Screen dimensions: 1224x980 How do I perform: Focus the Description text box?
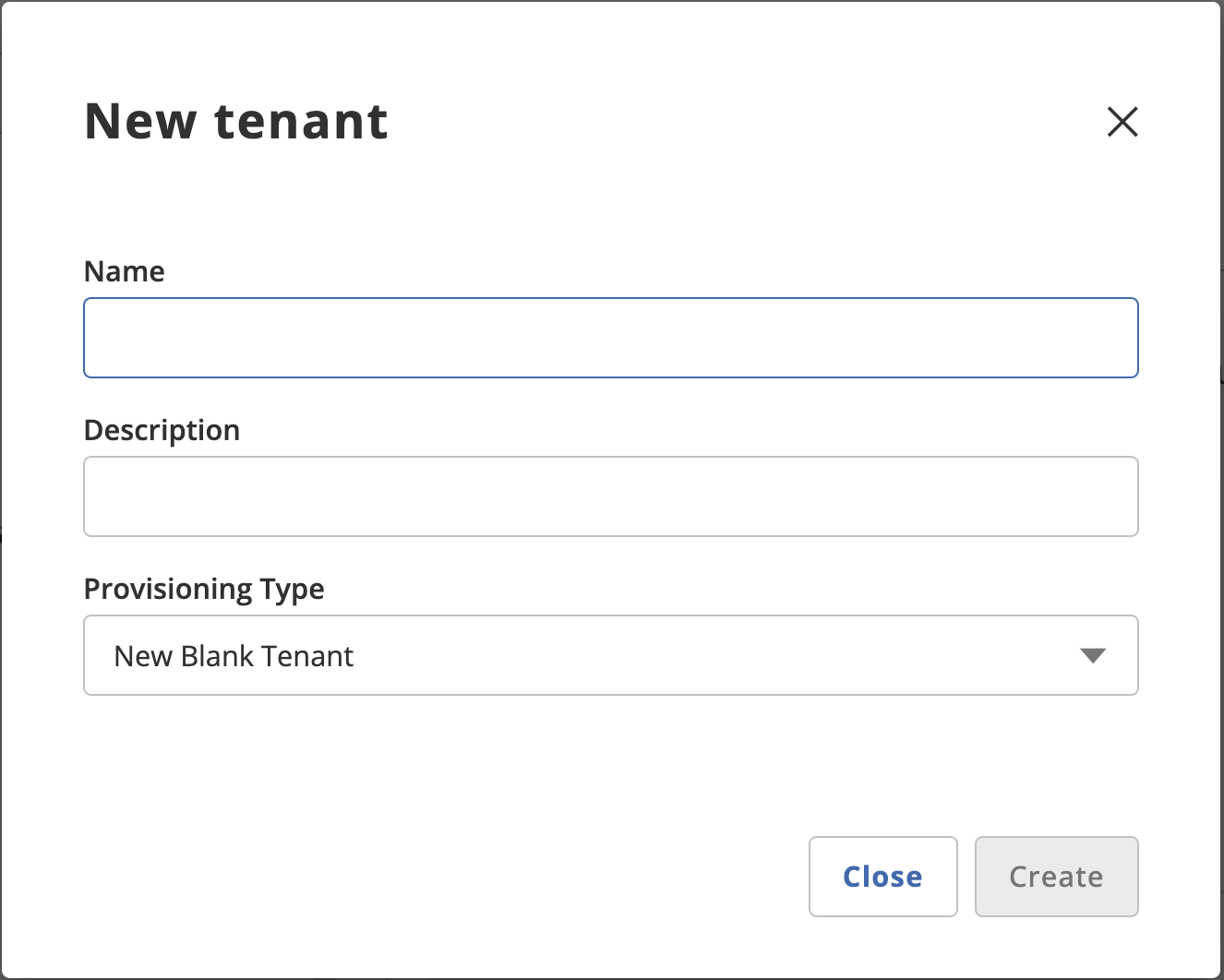pos(610,496)
